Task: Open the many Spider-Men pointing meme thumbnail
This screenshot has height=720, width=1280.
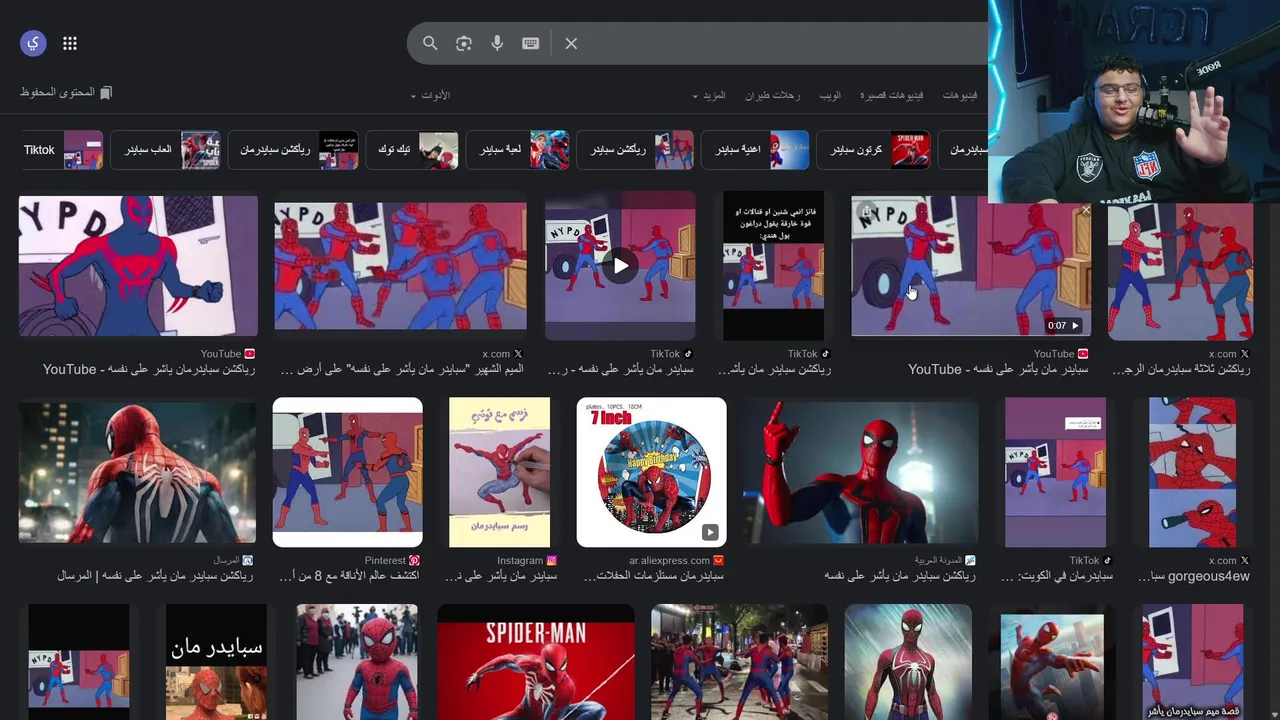Action: (400, 266)
